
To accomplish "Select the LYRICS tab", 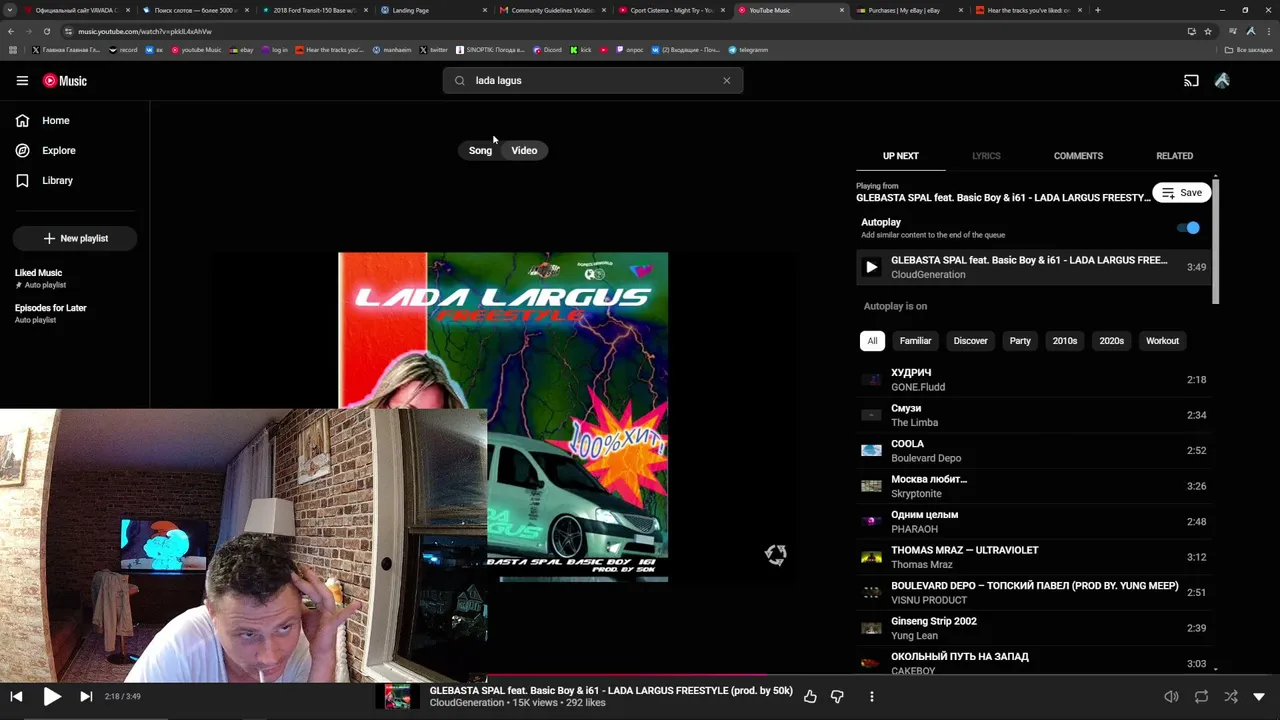I will coord(986,156).
